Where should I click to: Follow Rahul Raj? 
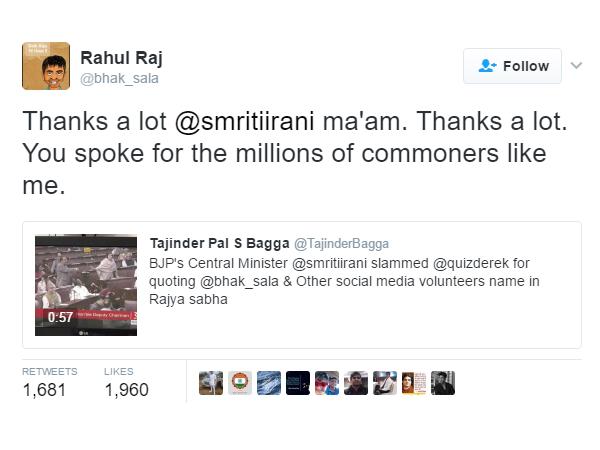point(512,66)
